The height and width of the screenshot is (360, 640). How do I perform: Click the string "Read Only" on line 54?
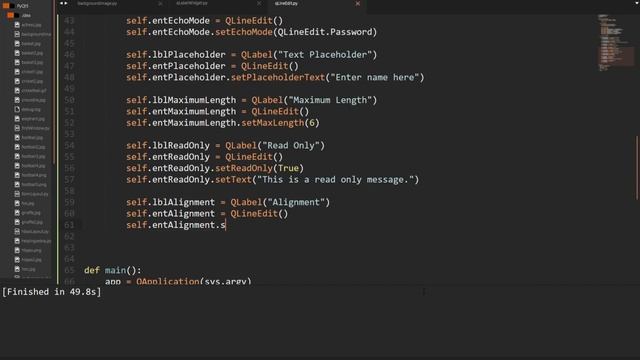[291, 146]
